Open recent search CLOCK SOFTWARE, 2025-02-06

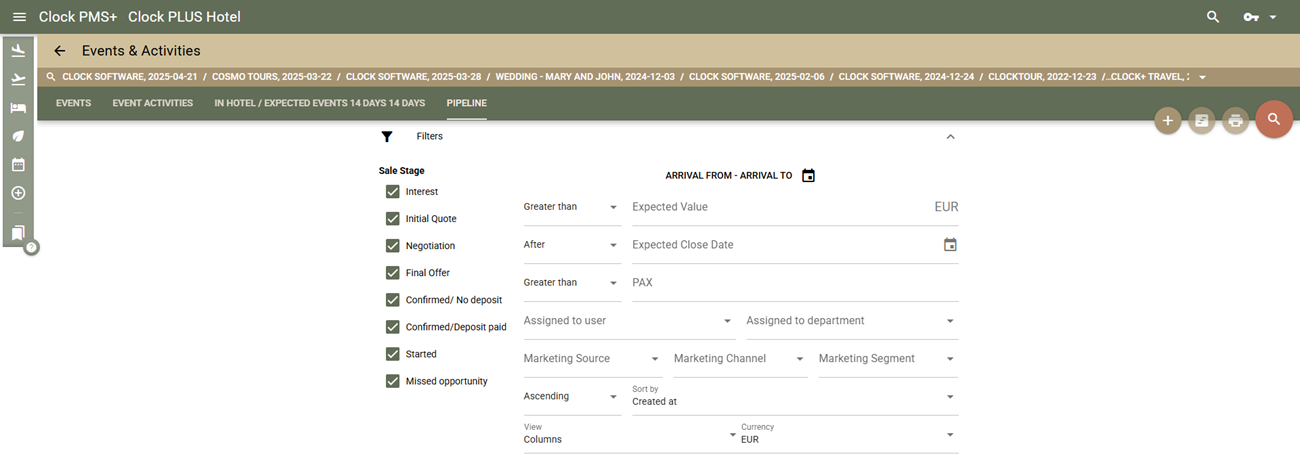[x=757, y=77]
